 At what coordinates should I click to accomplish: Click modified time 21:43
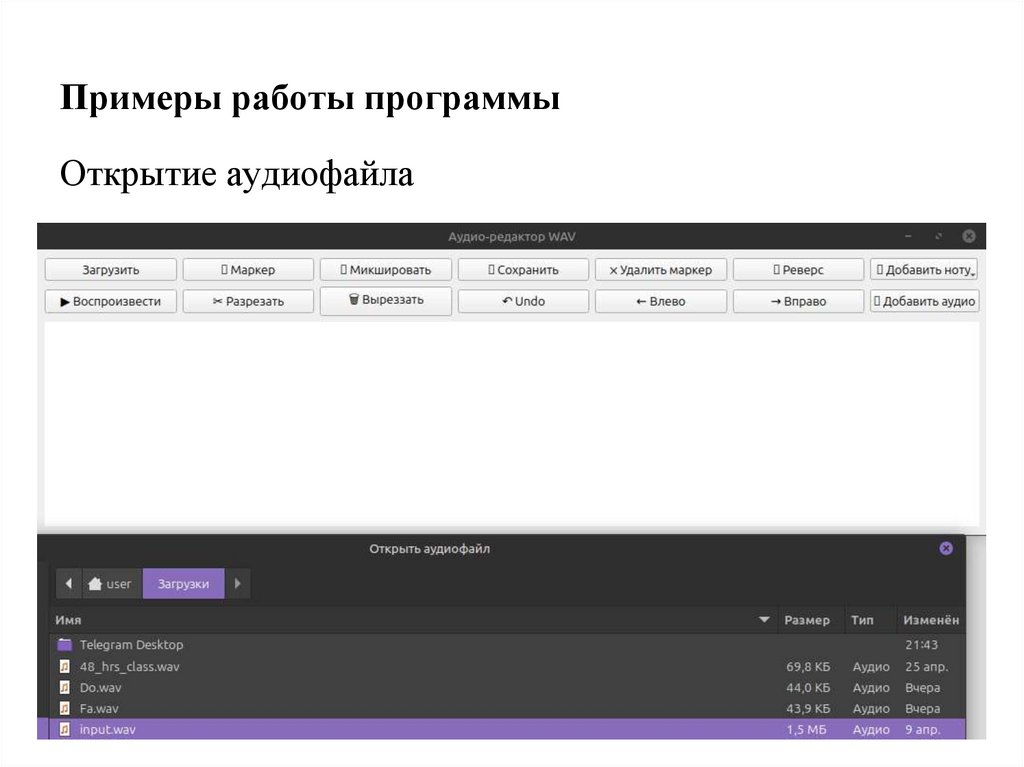(x=921, y=645)
